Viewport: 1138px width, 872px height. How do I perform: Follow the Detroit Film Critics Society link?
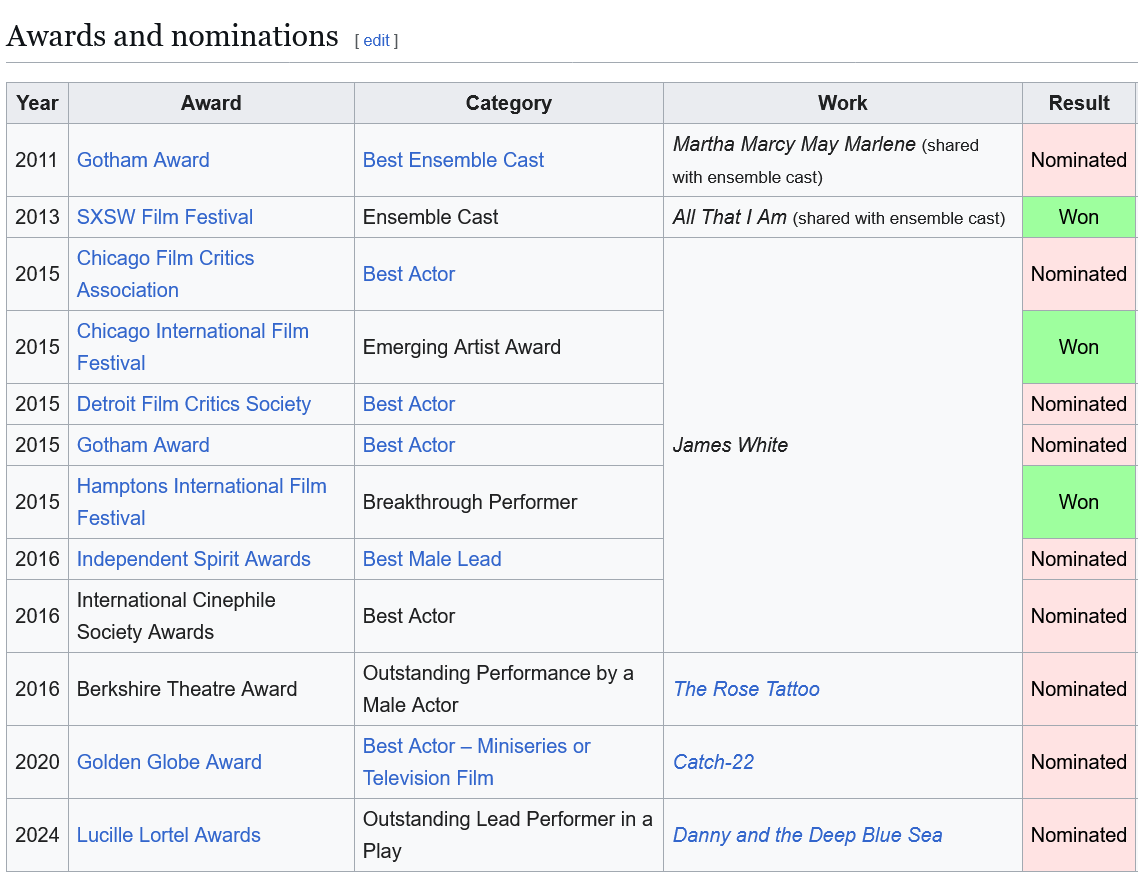click(194, 404)
